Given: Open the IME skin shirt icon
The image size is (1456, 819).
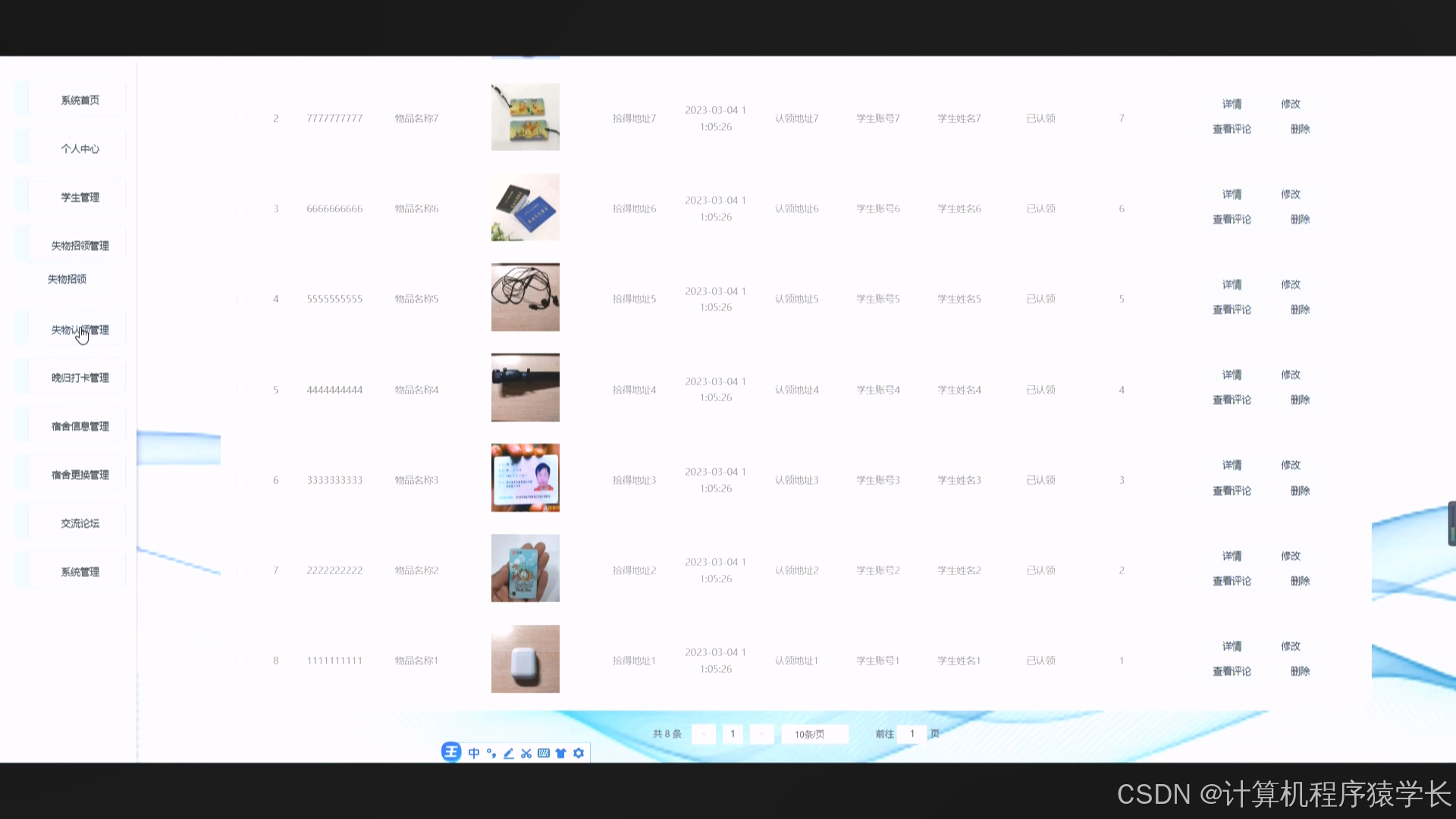Looking at the screenshot, I should click(561, 753).
